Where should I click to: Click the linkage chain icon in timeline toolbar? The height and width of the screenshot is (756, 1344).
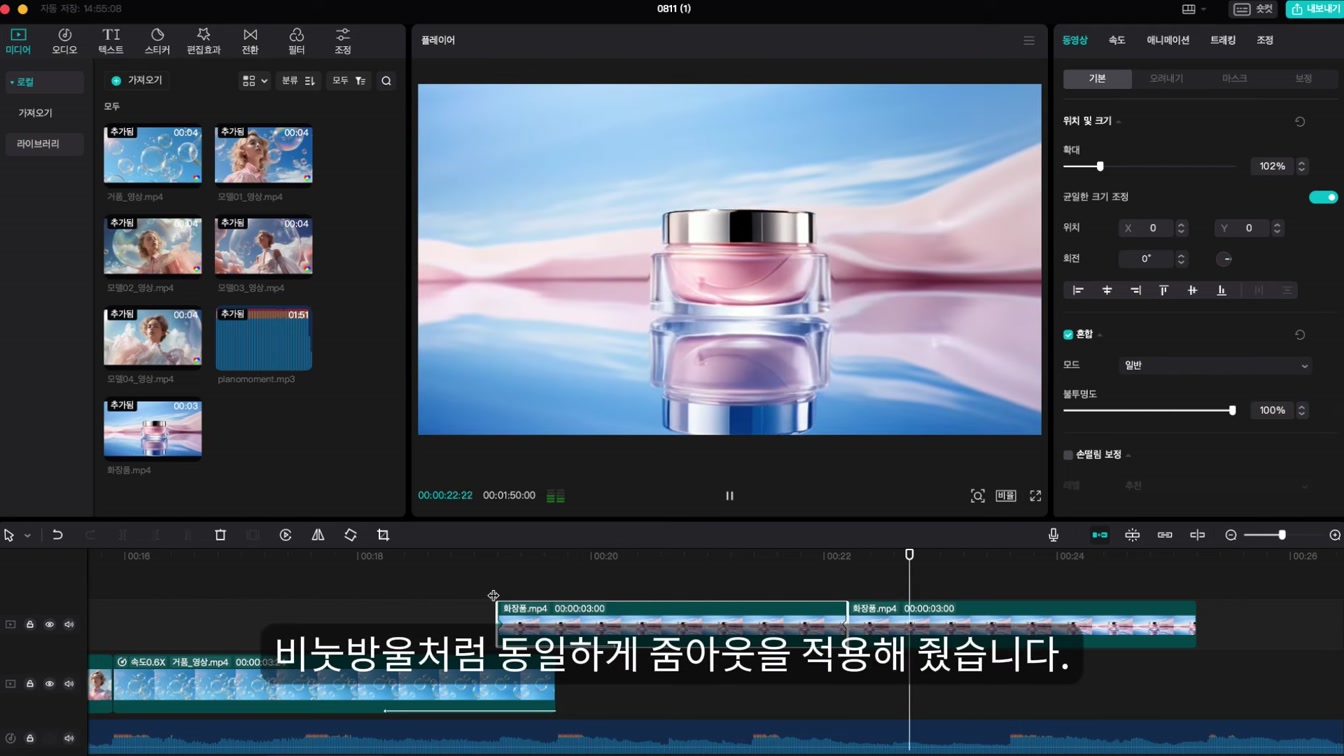[1165, 535]
